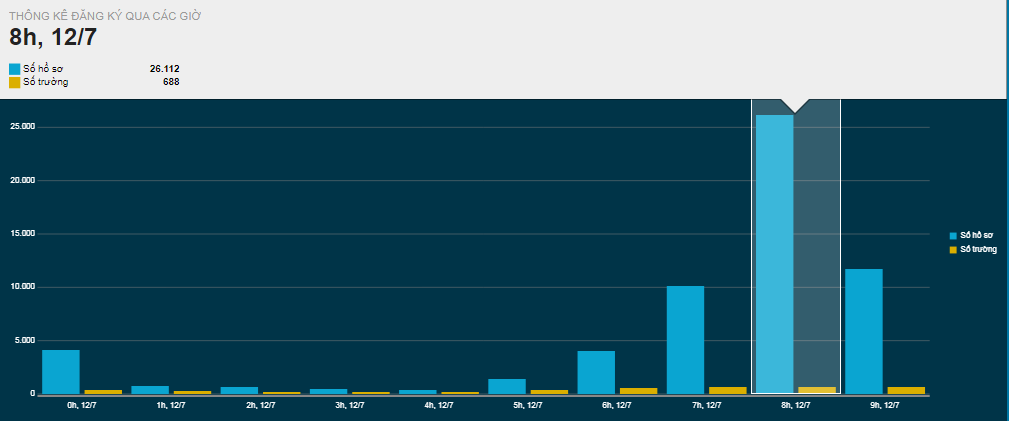The height and width of the screenshot is (421, 1009).
Task: Select the blue bar for 1h, 12/7
Action: (150, 389)
